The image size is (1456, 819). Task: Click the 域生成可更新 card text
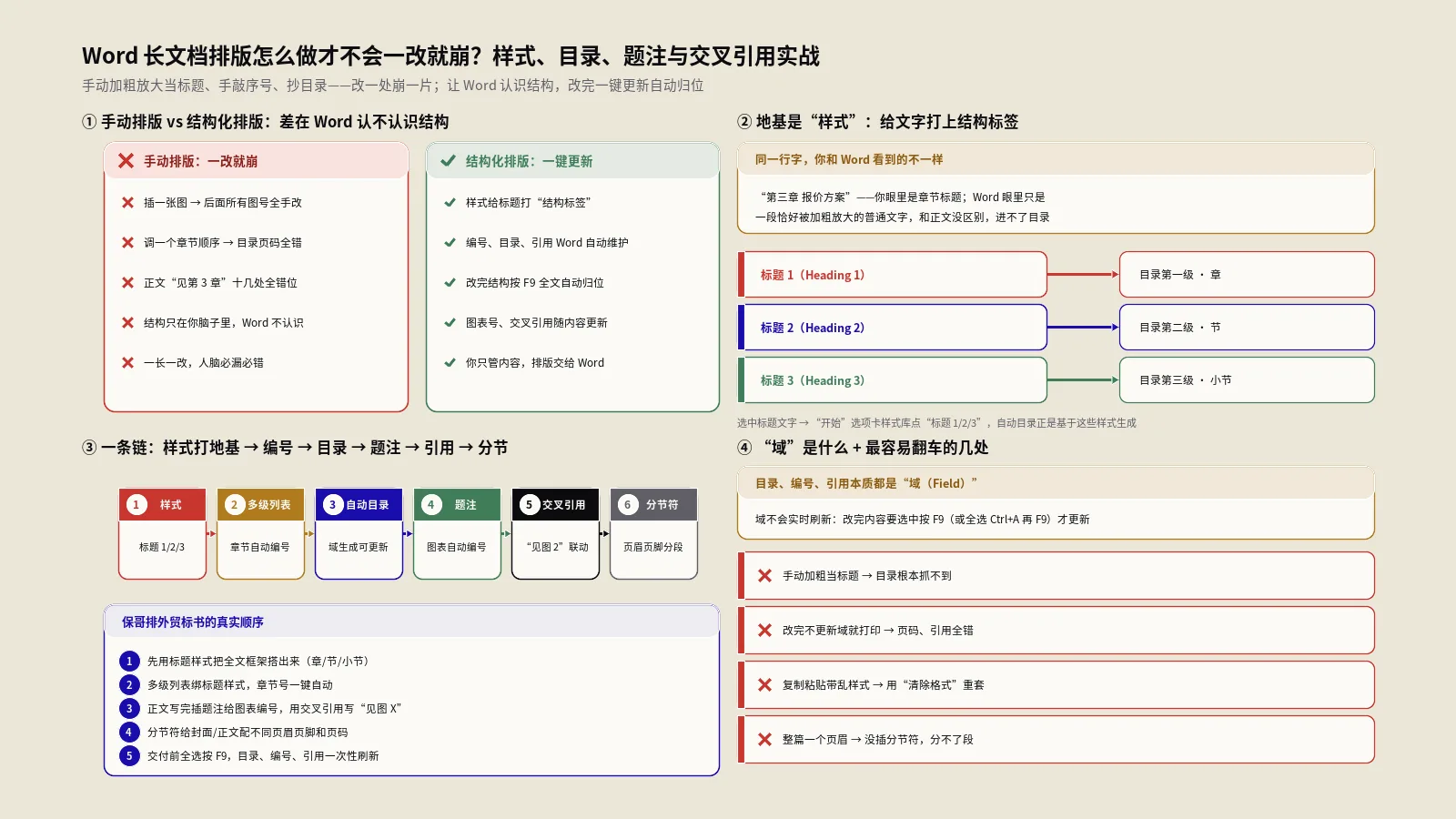pyautogui.click(x=359, y=548)
